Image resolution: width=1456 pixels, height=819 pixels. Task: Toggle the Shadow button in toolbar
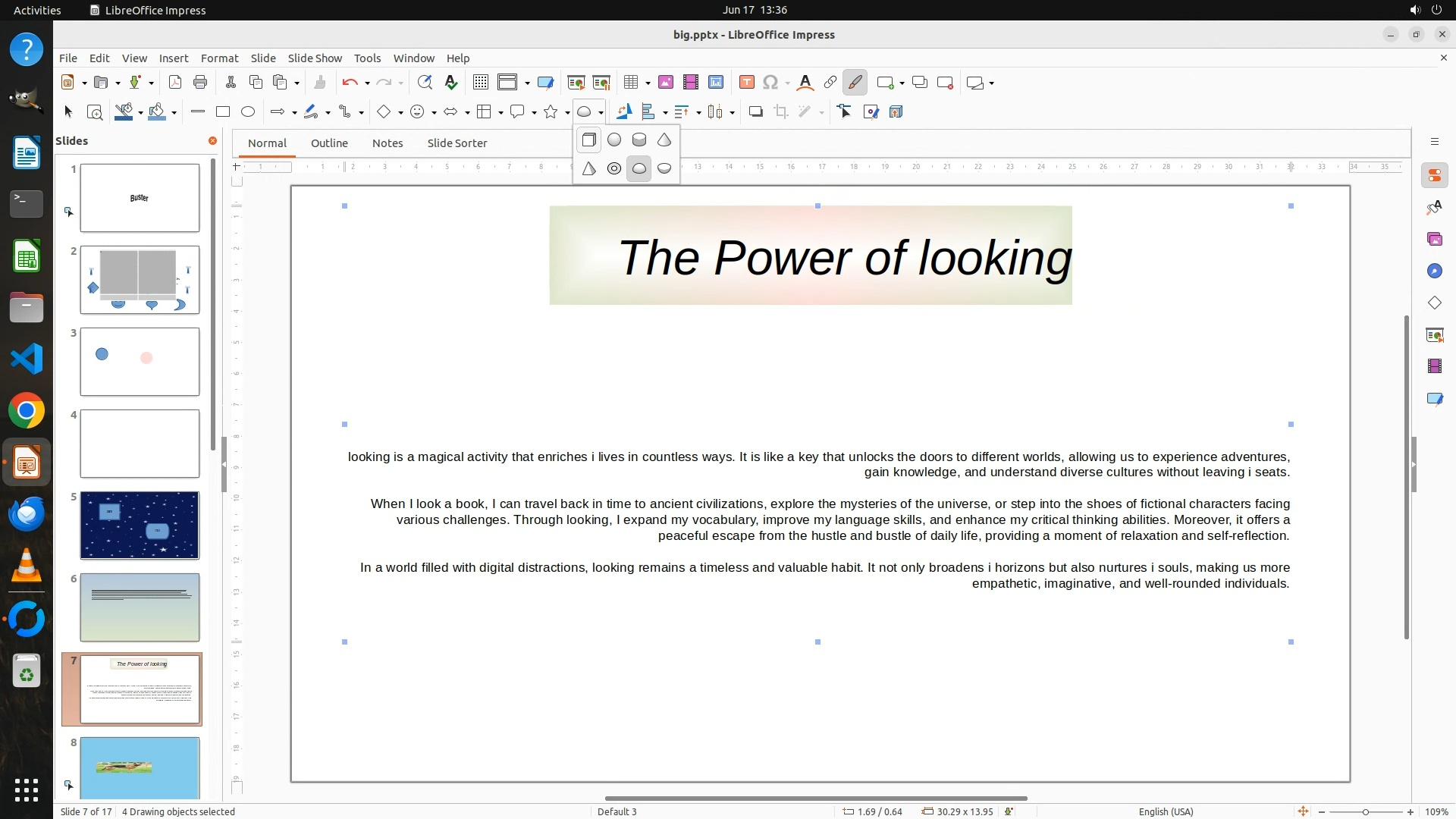click(x=755, y=112)
